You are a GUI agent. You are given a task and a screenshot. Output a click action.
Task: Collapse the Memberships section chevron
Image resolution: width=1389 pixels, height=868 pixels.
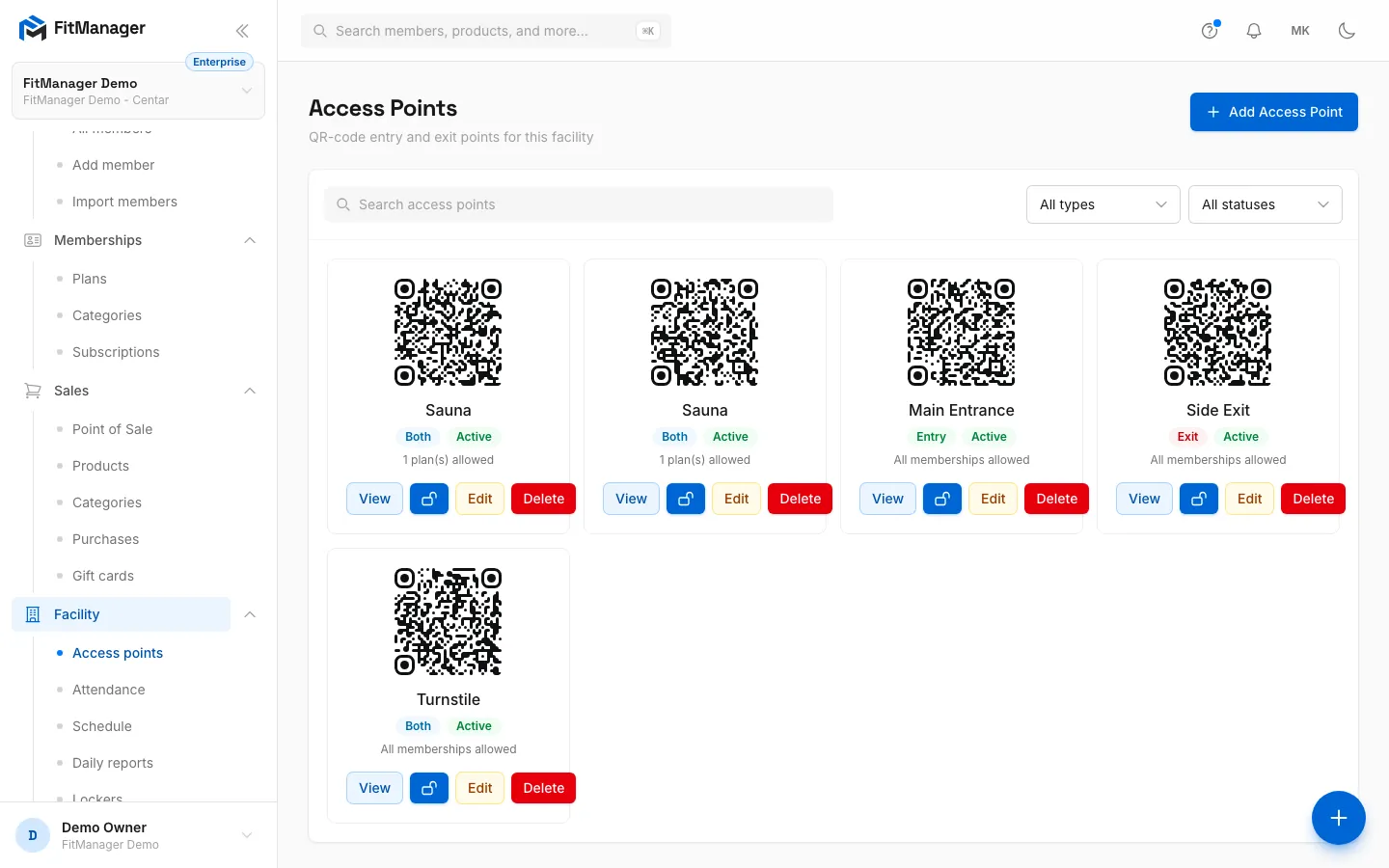(x=250, y=240)
